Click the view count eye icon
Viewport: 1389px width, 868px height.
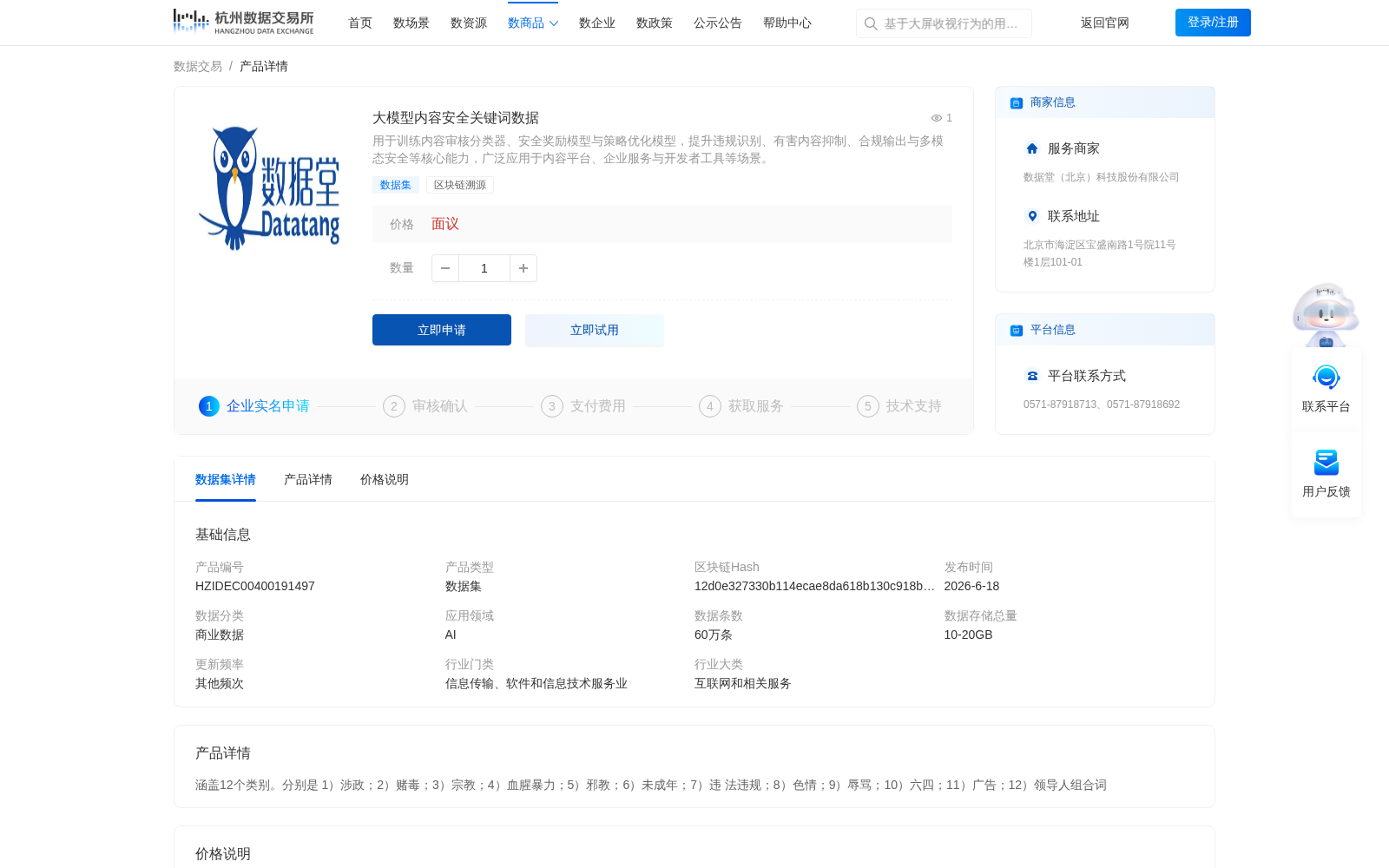[x=937, y=118]
